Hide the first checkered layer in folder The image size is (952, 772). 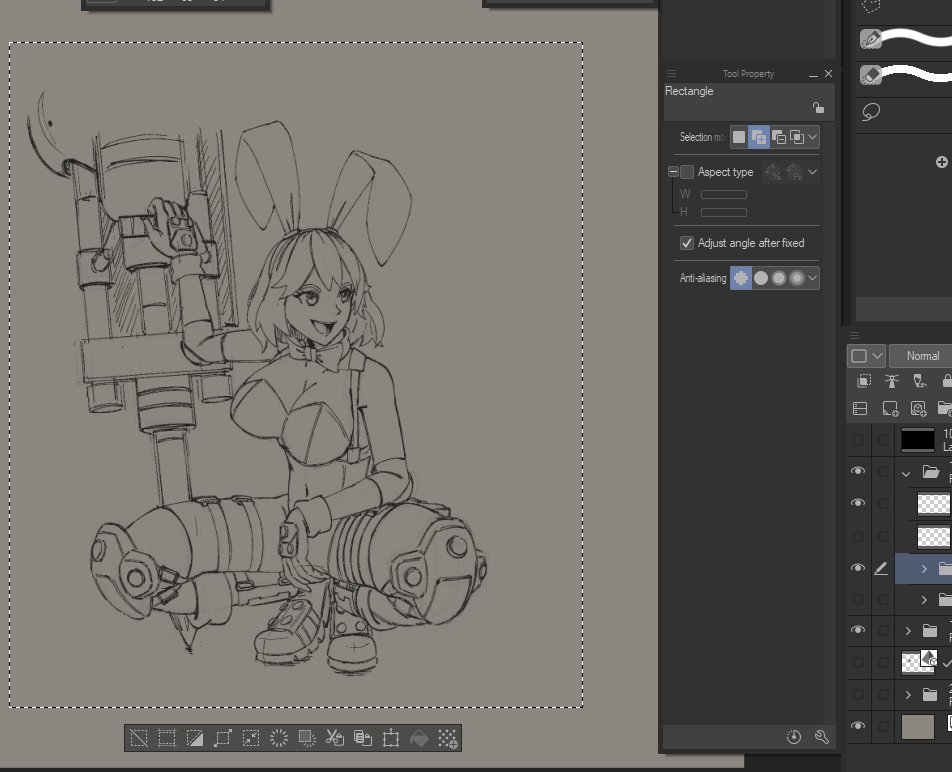click(x=858, y=503)
